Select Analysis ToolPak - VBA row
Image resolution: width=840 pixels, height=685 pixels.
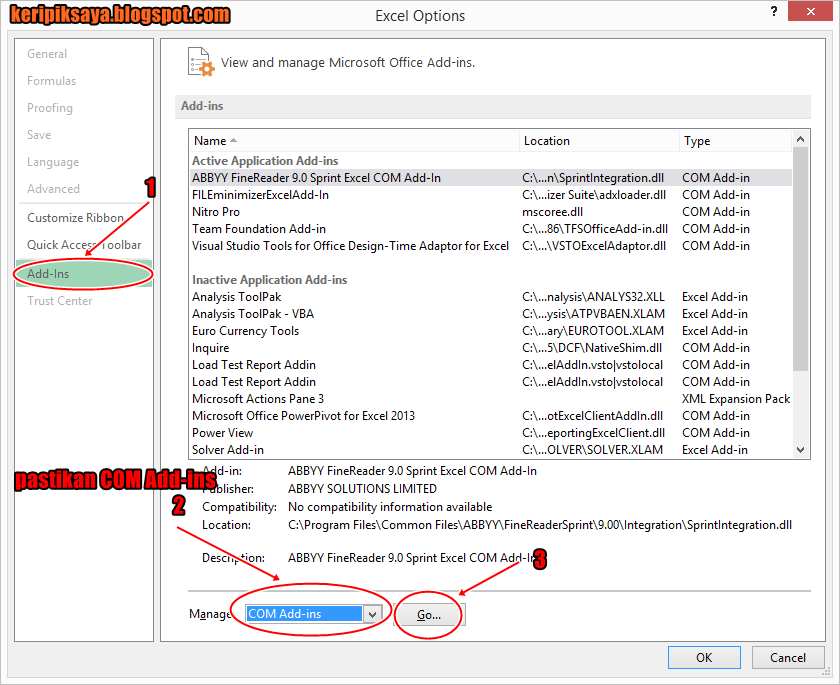point(490,314)
